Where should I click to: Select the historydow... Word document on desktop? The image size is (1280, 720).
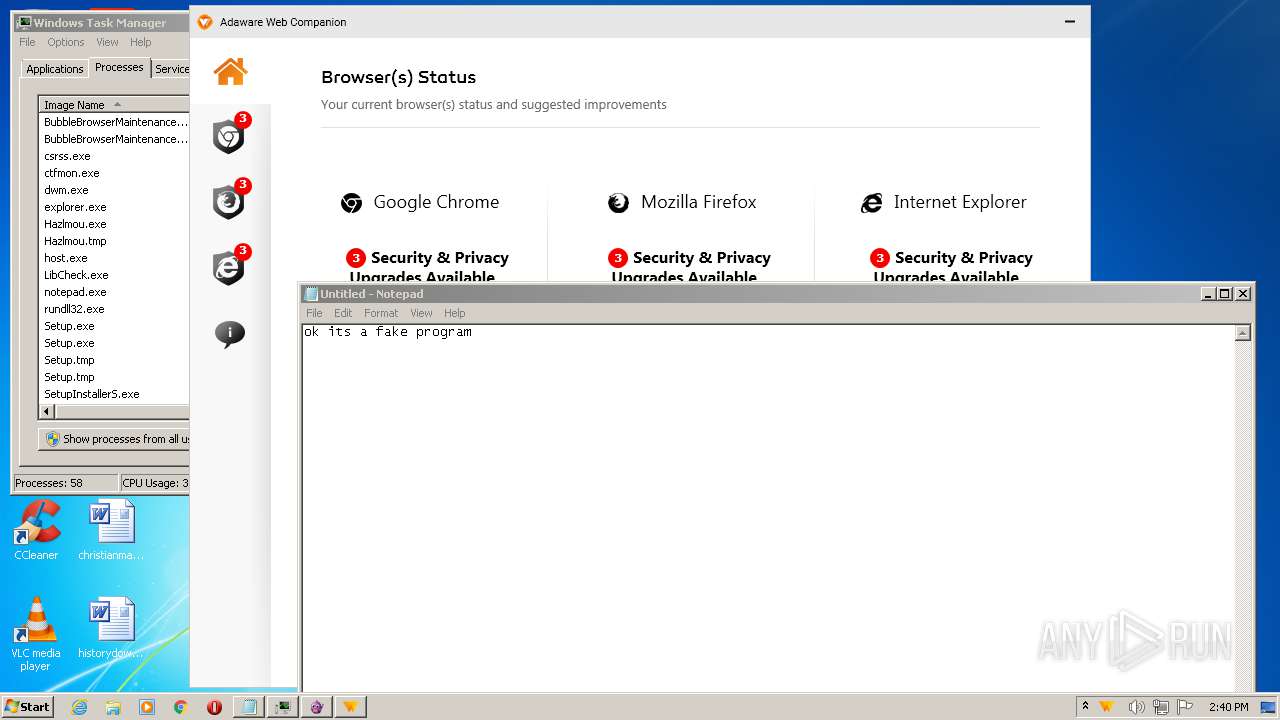point(111,628)
